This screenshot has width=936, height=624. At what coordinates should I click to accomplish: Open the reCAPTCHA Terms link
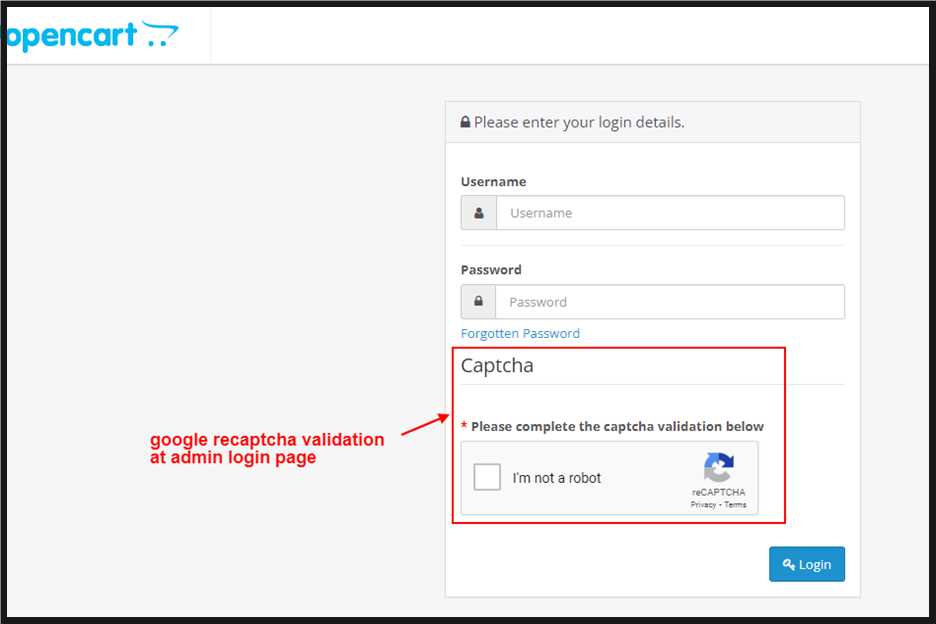(x=735, y=505)
